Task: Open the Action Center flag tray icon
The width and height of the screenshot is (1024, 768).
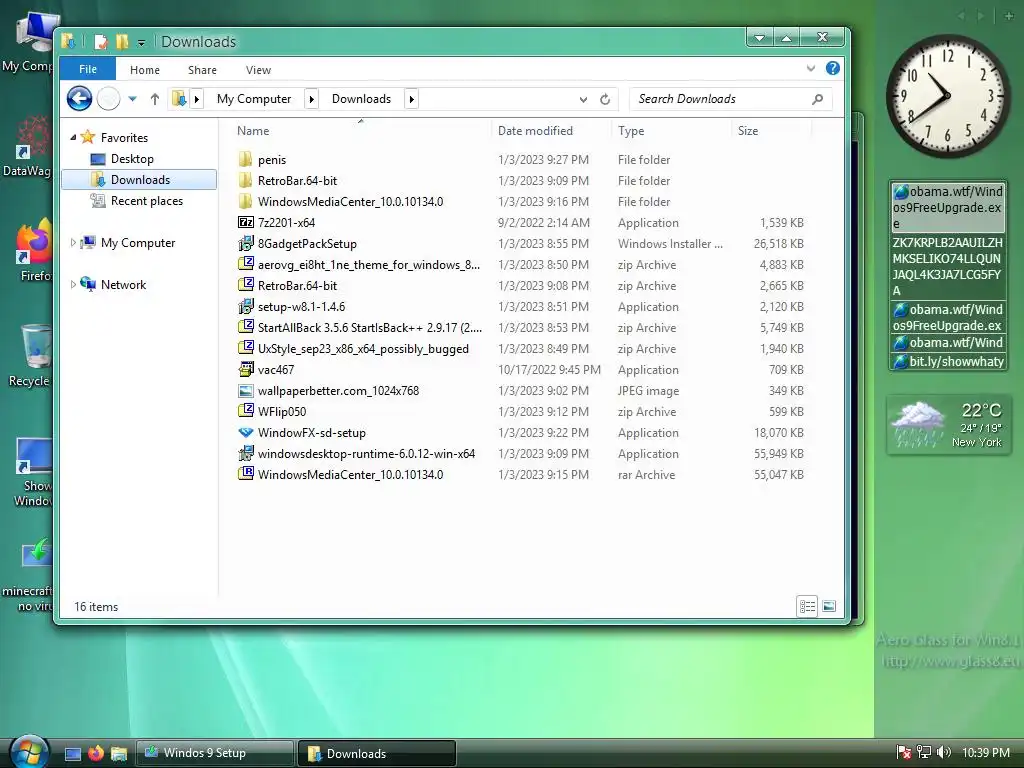Action: tap(904, 752)
